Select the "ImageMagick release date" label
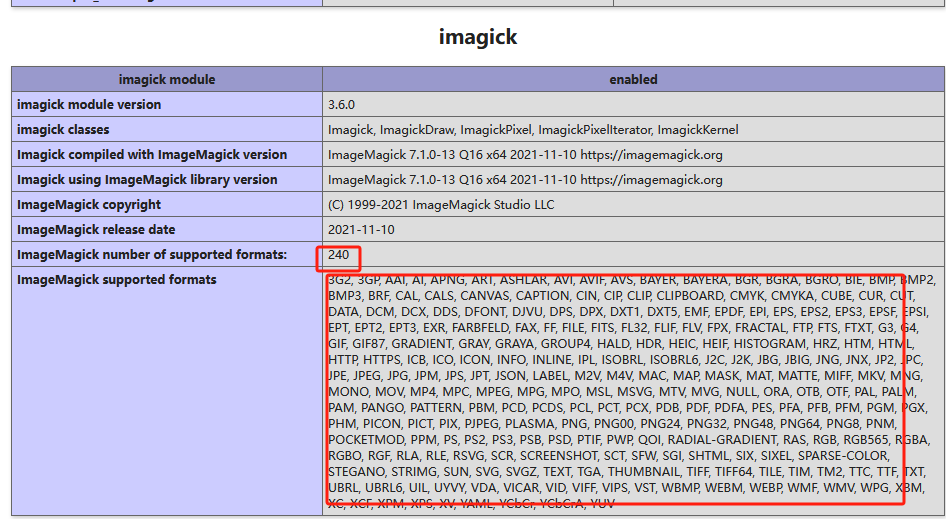Viewport: 946px width, 519px height. tap(96, 229)
